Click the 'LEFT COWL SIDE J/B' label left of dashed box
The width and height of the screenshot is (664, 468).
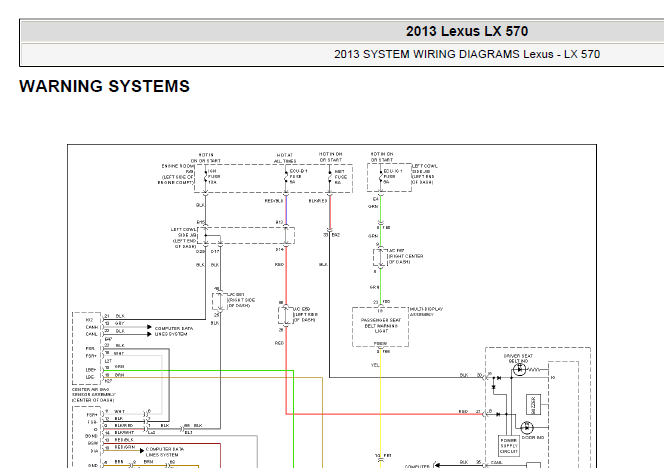point(183,238)
